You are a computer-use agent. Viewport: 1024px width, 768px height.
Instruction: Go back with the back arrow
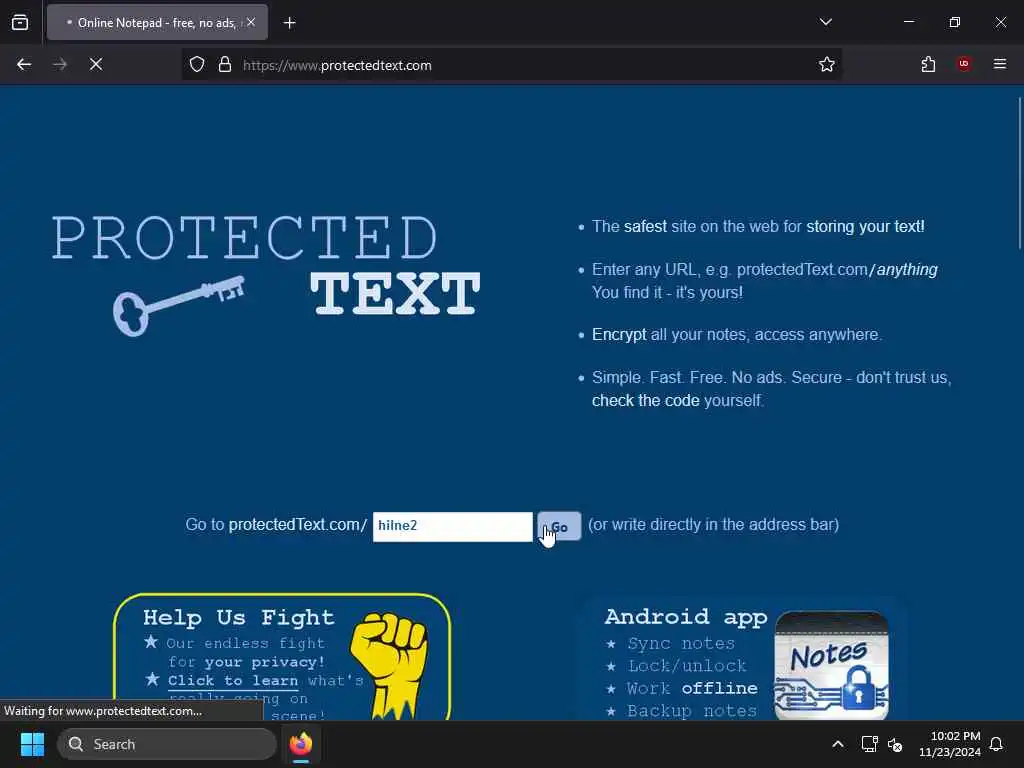coord(24,64)
